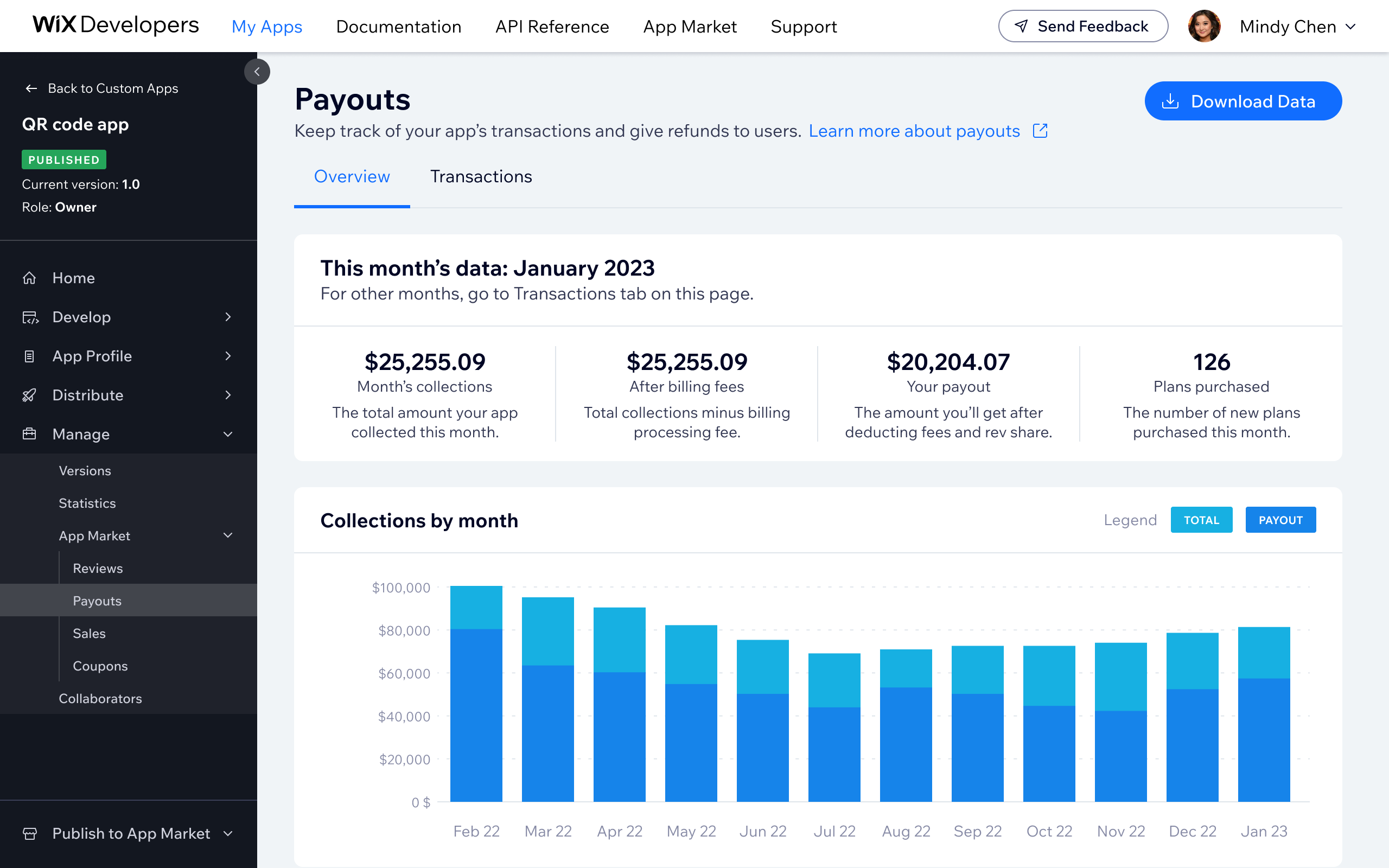This screenshot has width=1389, height=868.
Task: Click the PUBLISHED status badge
Action: pyautogui.click(x=63, y=159)
